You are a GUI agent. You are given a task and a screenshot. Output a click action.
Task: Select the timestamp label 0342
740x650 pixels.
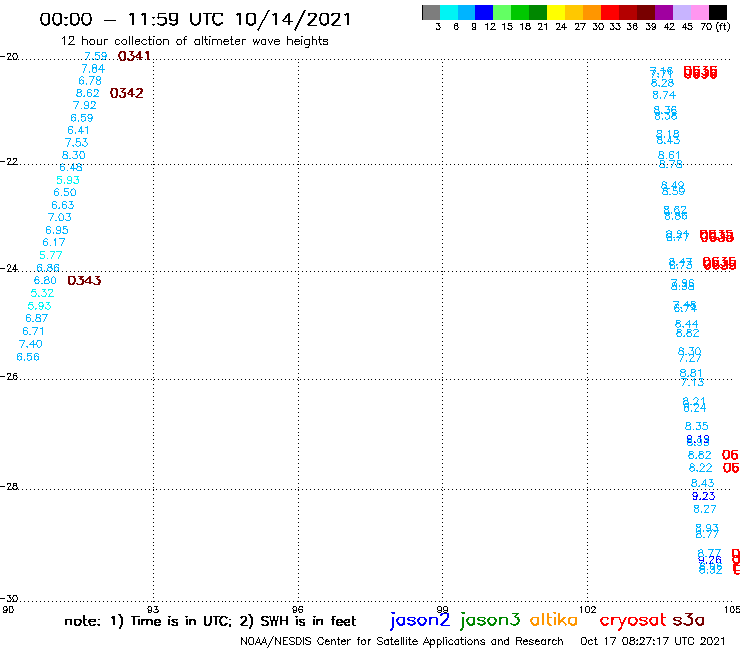pyautogui.click(x=126, y=93)
